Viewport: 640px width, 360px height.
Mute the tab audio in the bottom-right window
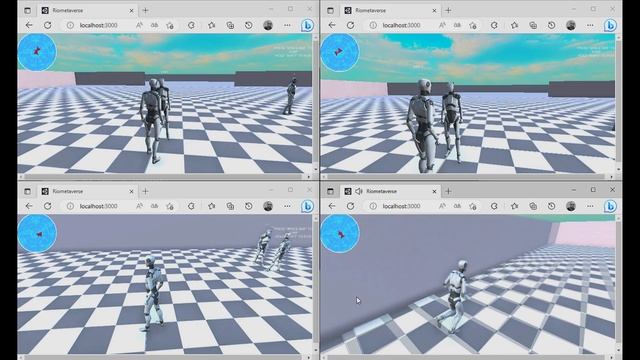coord(359,191)
